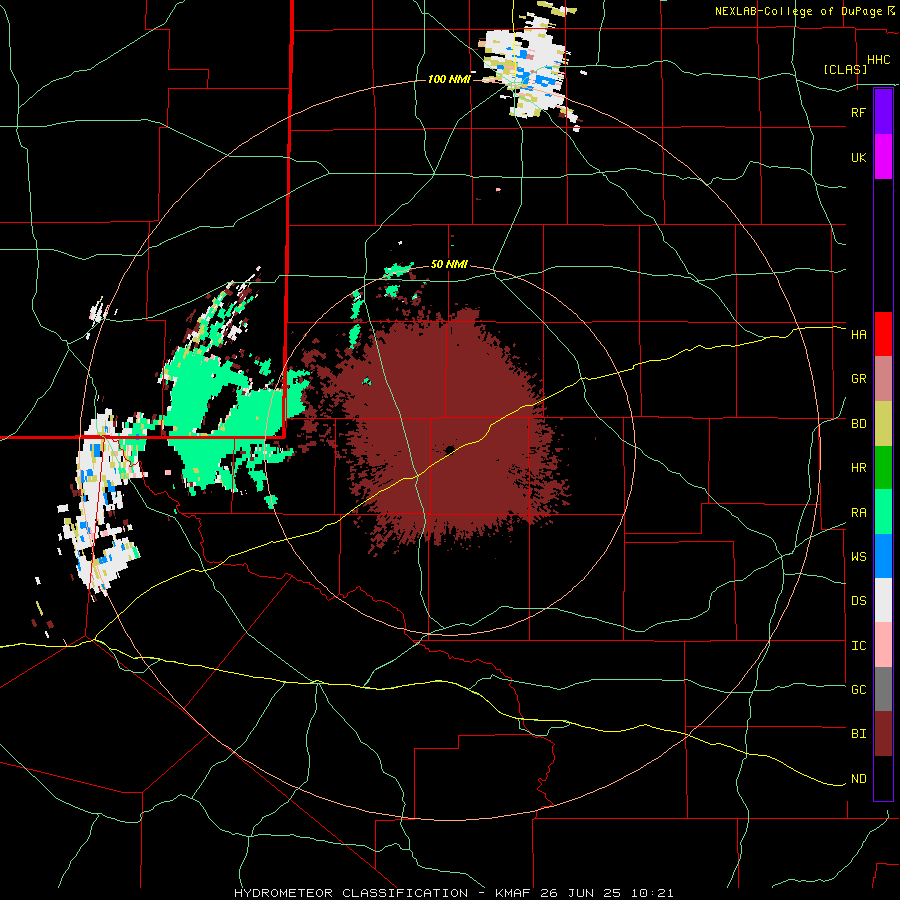Image resolution: width=900 pixels, height=900 pixels.
Task: Select the olive BD legend color swatch
Action: click(883, 424)
